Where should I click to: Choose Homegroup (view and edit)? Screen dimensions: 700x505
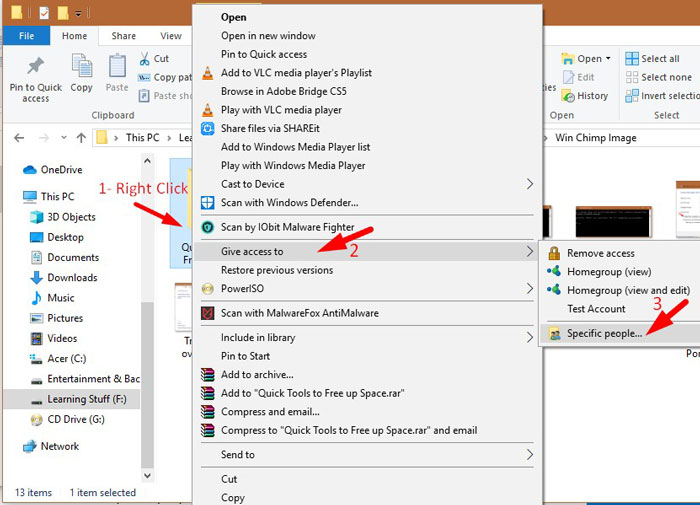point(628,290)
